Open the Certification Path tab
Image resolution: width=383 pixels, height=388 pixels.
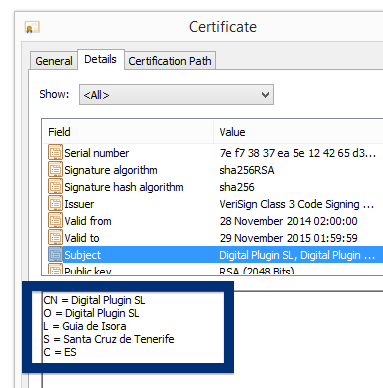170,61
